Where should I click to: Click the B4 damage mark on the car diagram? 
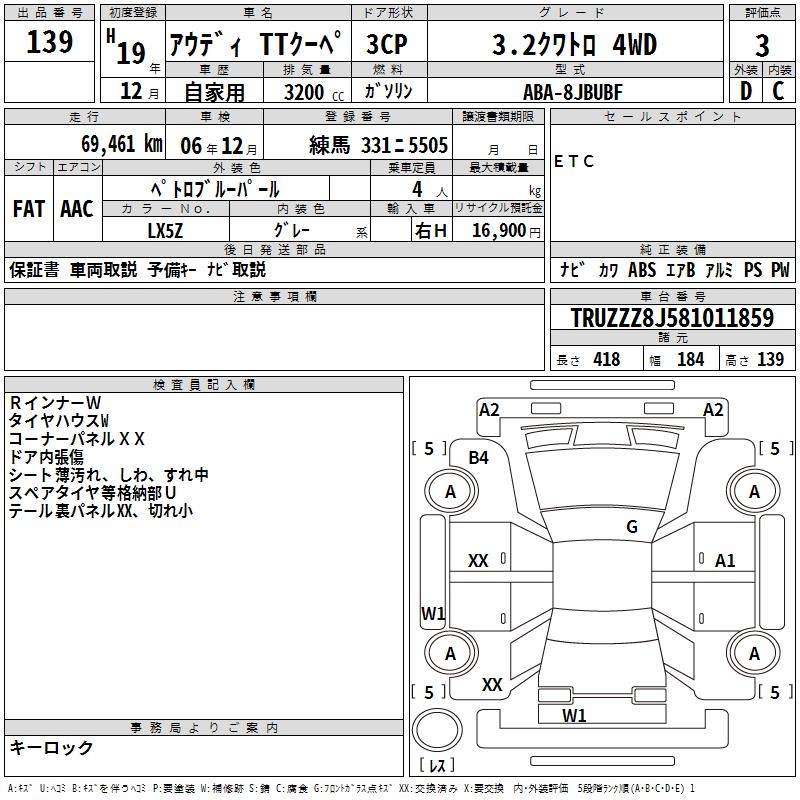click(x=479, y=457)
